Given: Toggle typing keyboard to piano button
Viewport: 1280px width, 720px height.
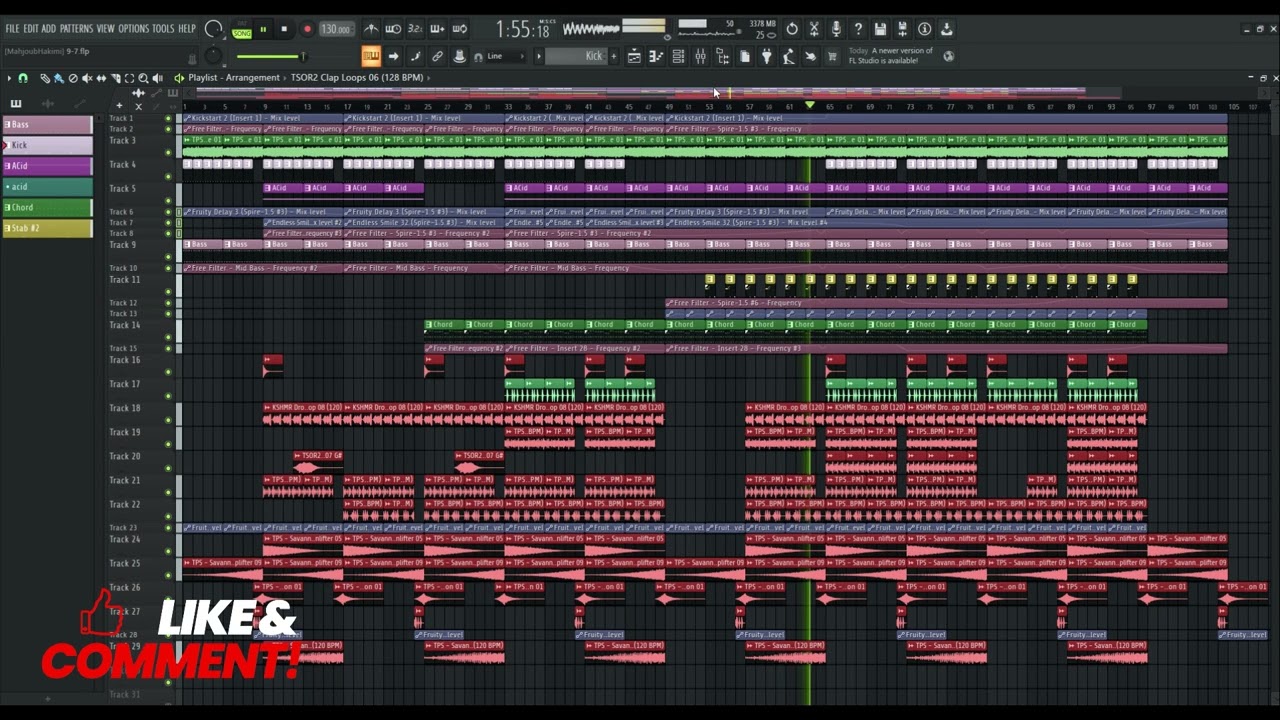Looking at the screenshot, I should point(371,56).
